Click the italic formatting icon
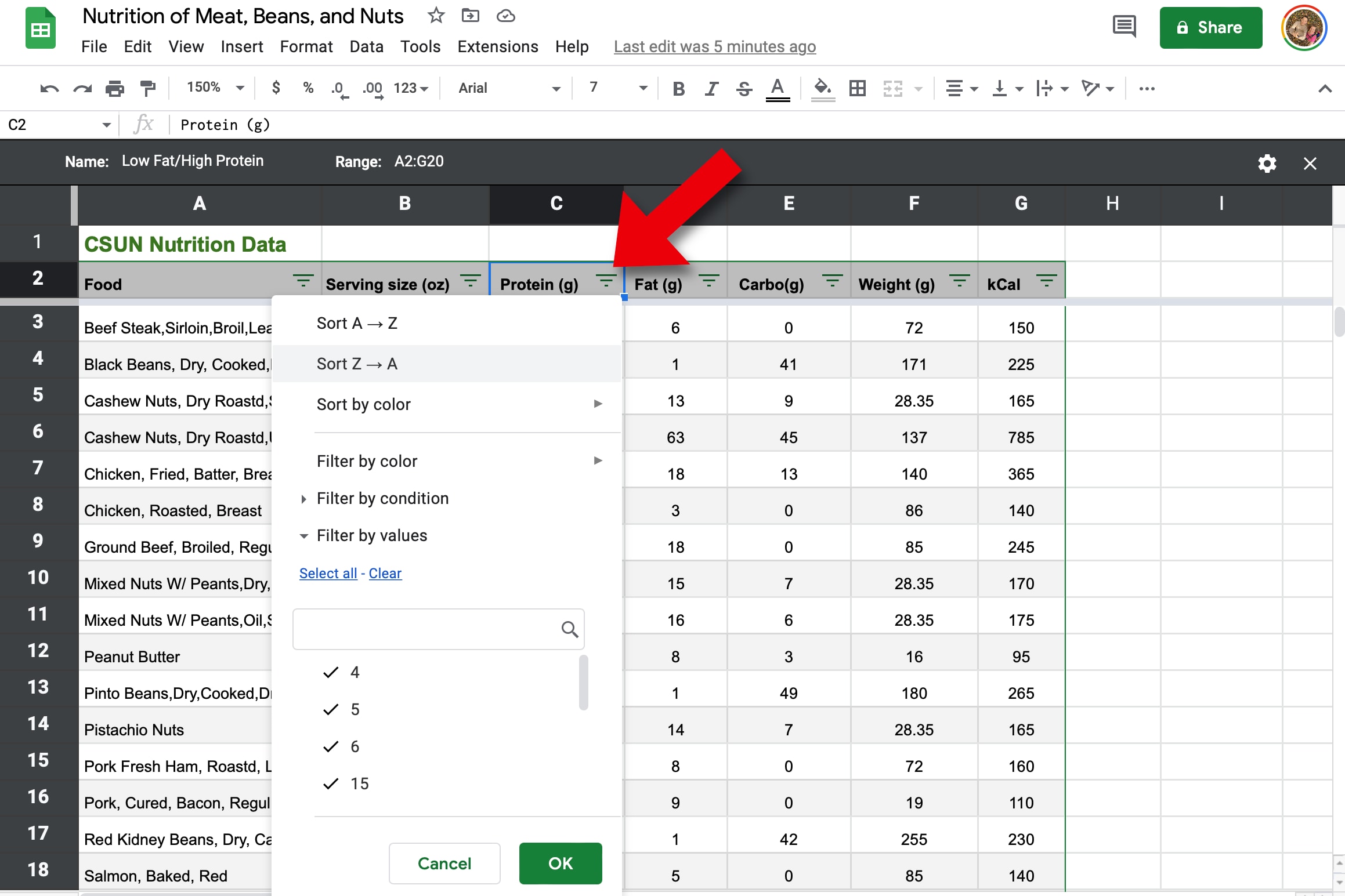1345x896 pixels. coord(711,91)
